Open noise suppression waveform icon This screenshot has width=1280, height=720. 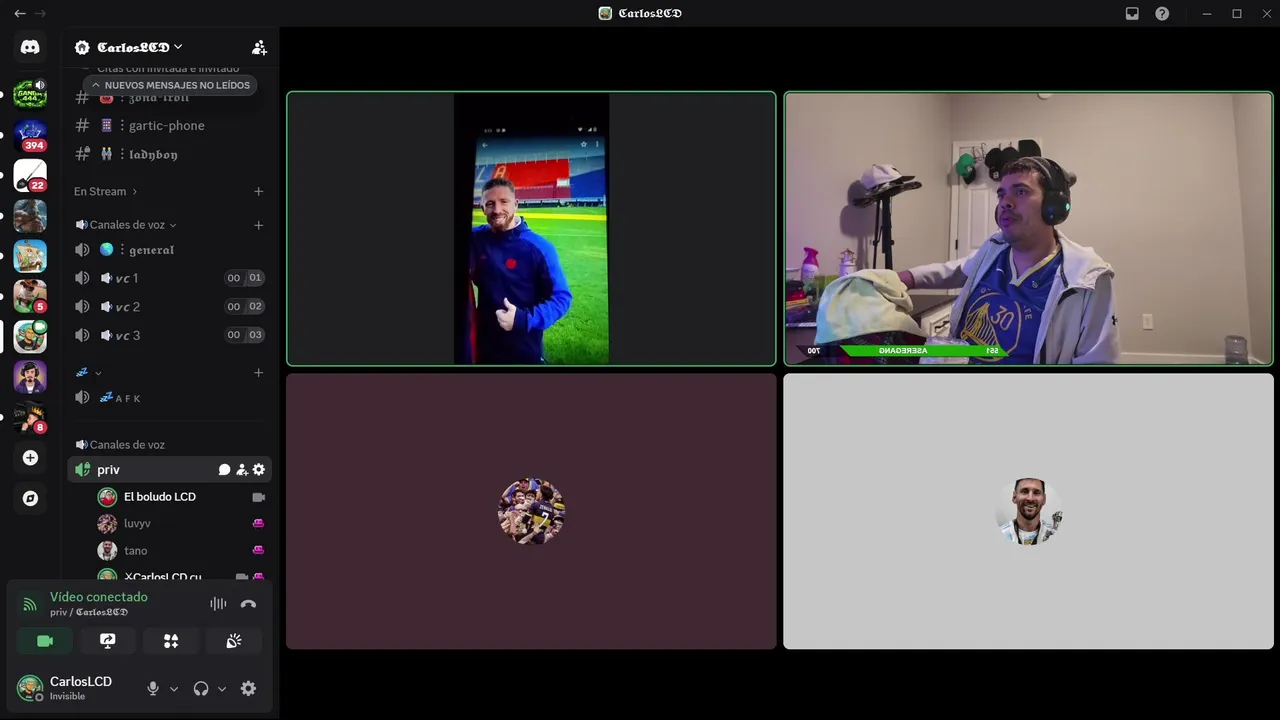[218, 604]
